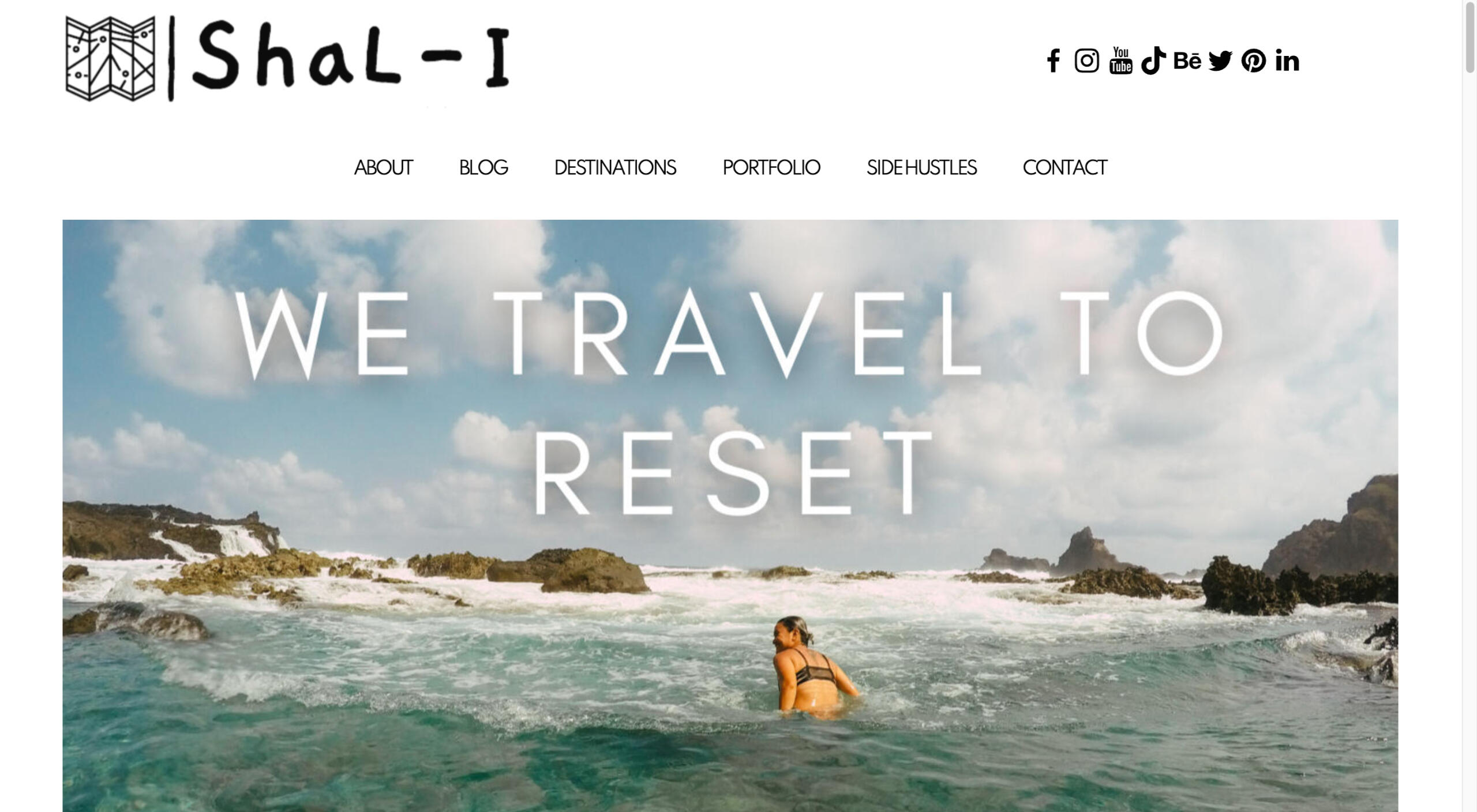Visit the LinkedIn icon
1477x812 pixels.
[x=1287, y=61]
